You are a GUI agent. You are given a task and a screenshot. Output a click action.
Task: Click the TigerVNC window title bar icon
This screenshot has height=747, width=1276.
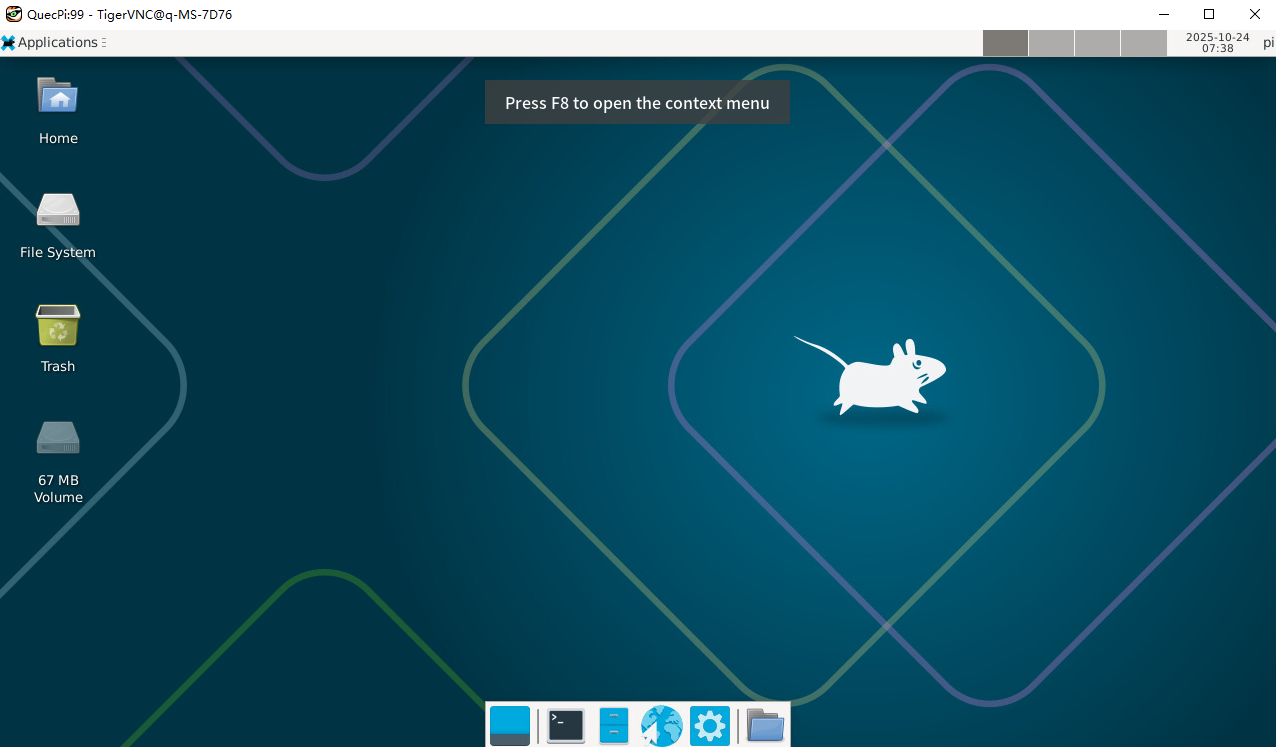click(x=14, y=14)
